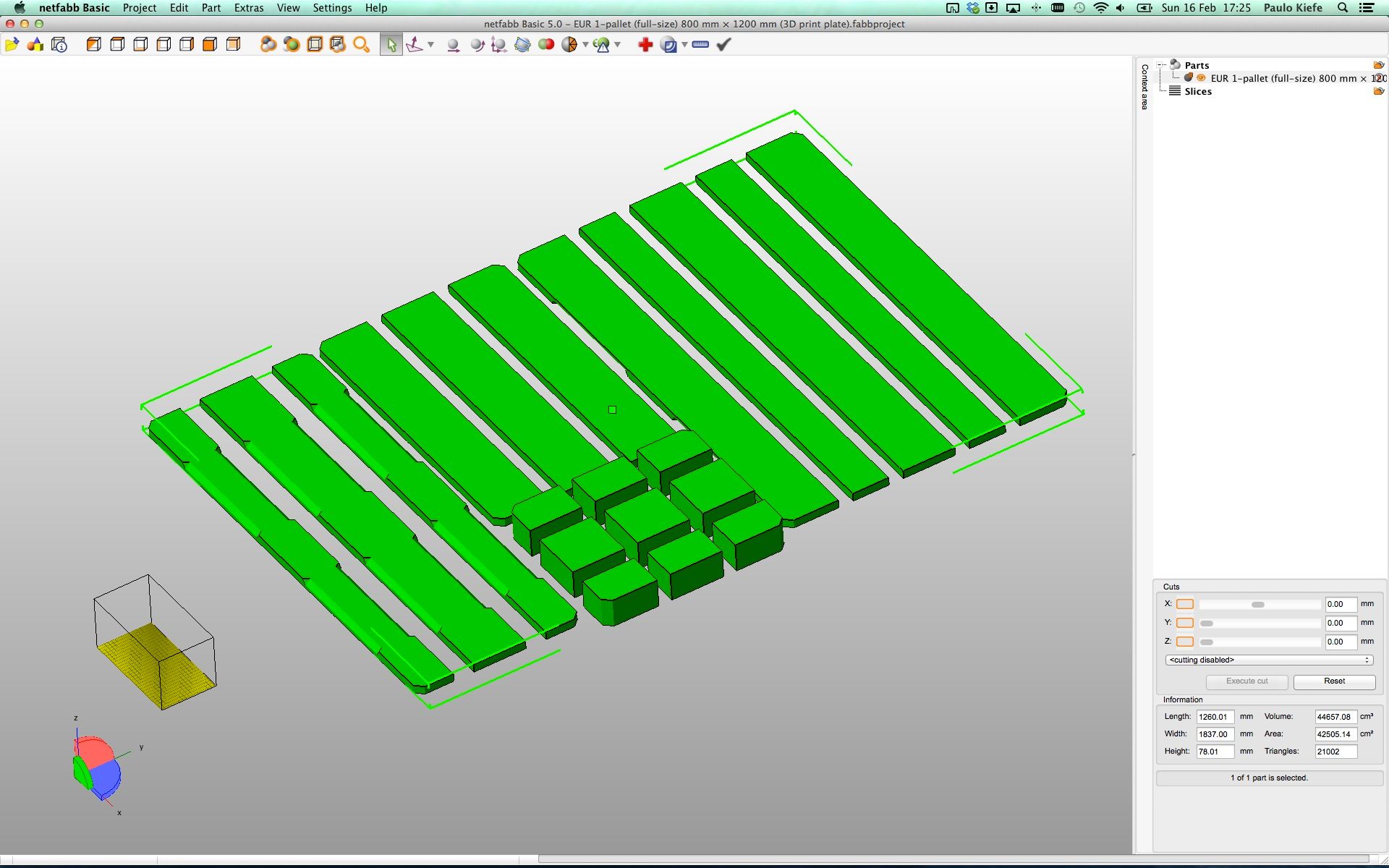Viewport: 1389px width, 868px height.
Task: Open the cutting disabled dropdown
Action: click(x=1269, y=660)
